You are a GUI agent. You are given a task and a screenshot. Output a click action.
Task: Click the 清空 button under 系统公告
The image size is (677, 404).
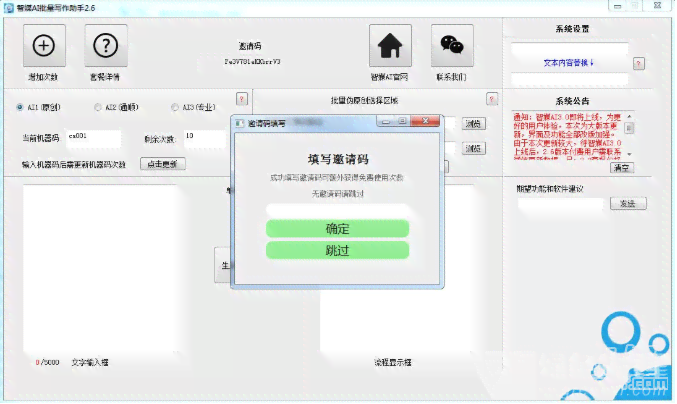pyautogui.click(x=622, y=167)
